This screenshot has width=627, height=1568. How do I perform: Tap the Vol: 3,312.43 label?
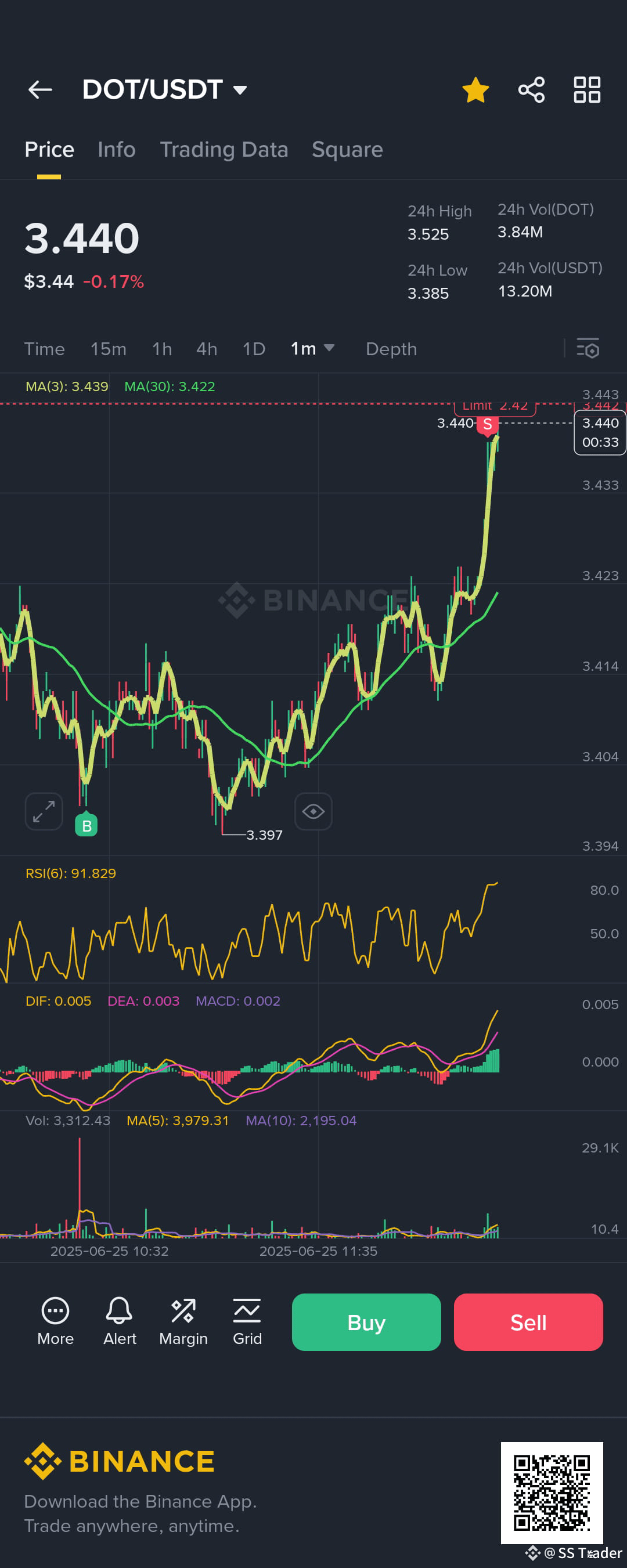point(68,1121)
